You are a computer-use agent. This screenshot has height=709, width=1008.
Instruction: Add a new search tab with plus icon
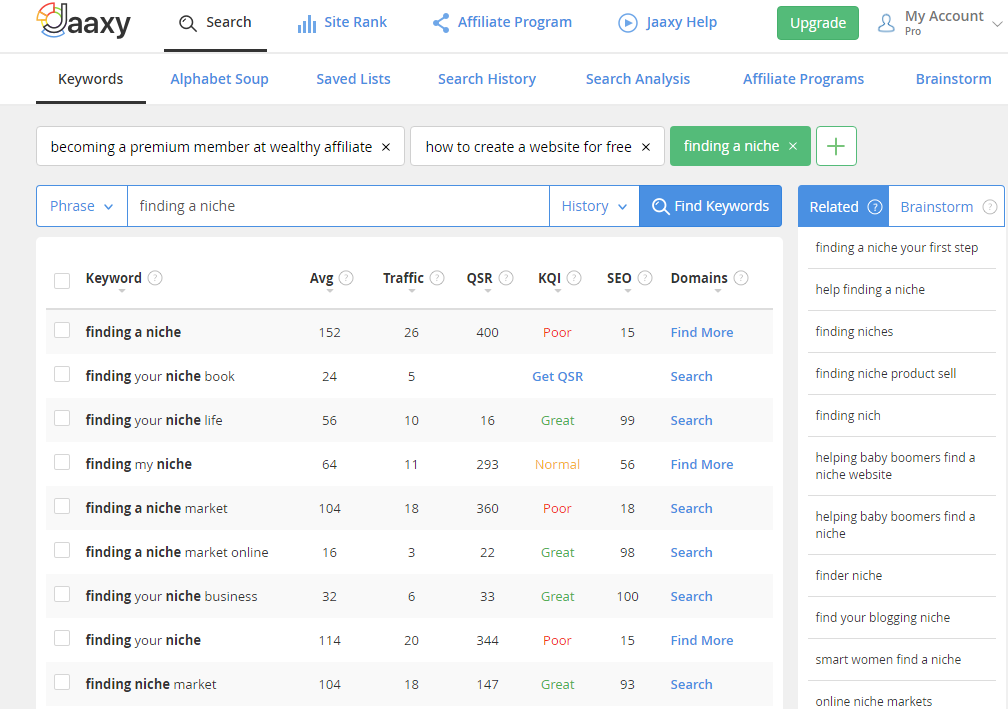pos(836,147)
